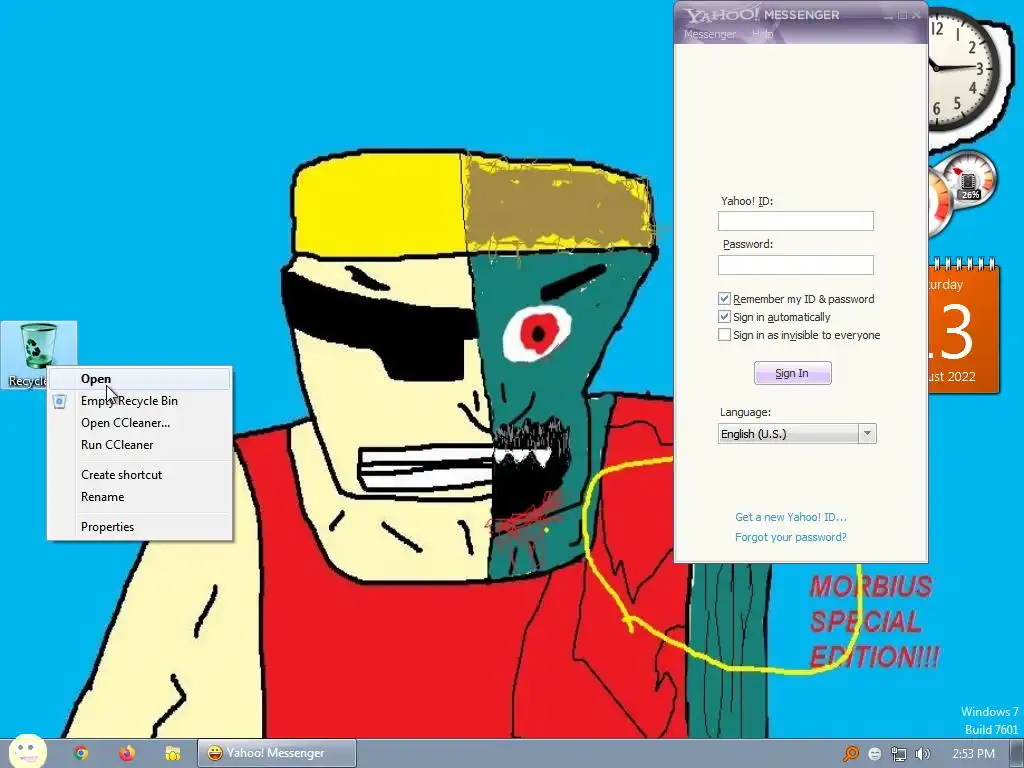
Task: Activate Yahoo! Messenger taskbar button
Action: pyautogui.click(x=277, y=754)
